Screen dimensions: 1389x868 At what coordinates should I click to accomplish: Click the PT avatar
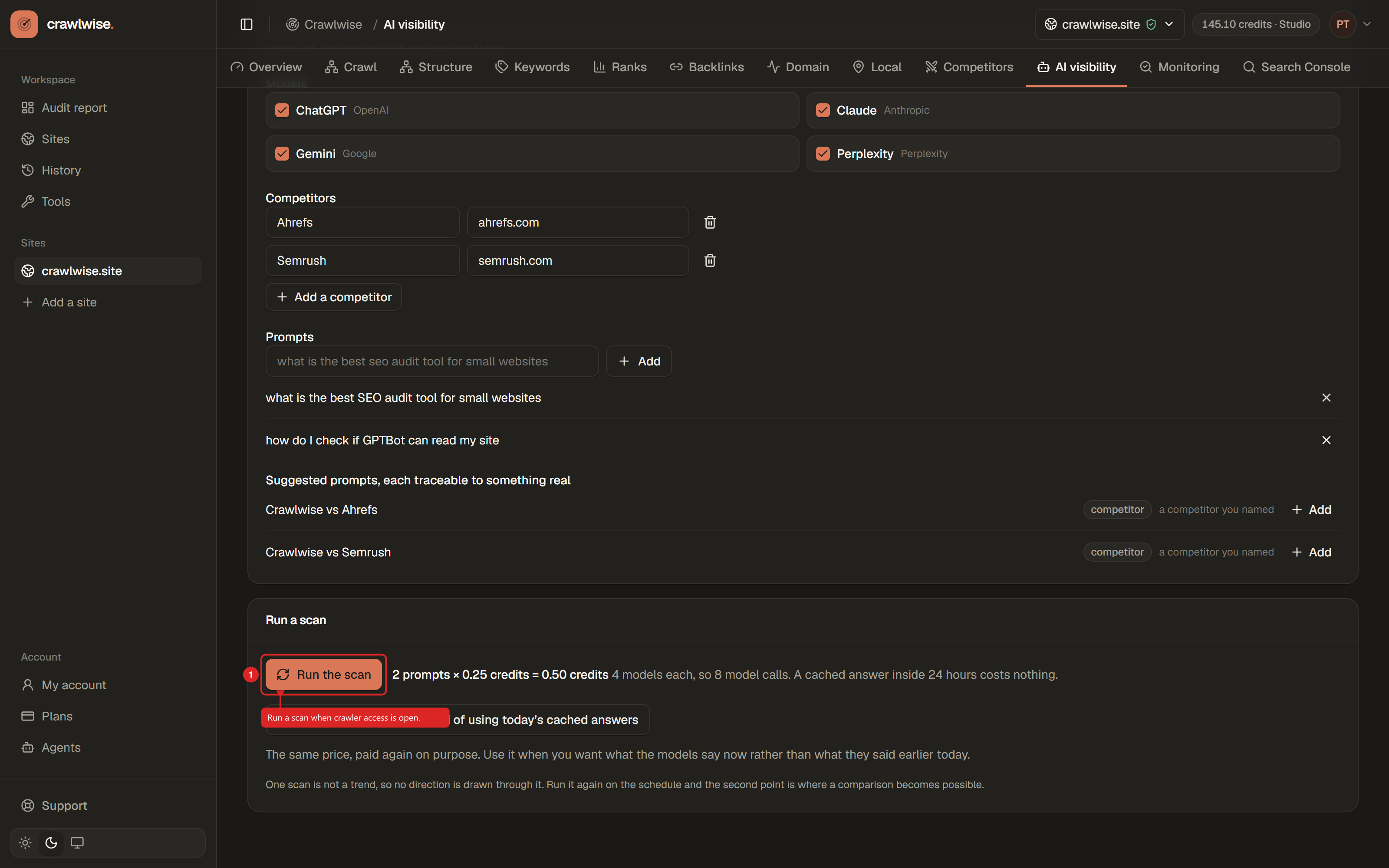point(1343,24)
